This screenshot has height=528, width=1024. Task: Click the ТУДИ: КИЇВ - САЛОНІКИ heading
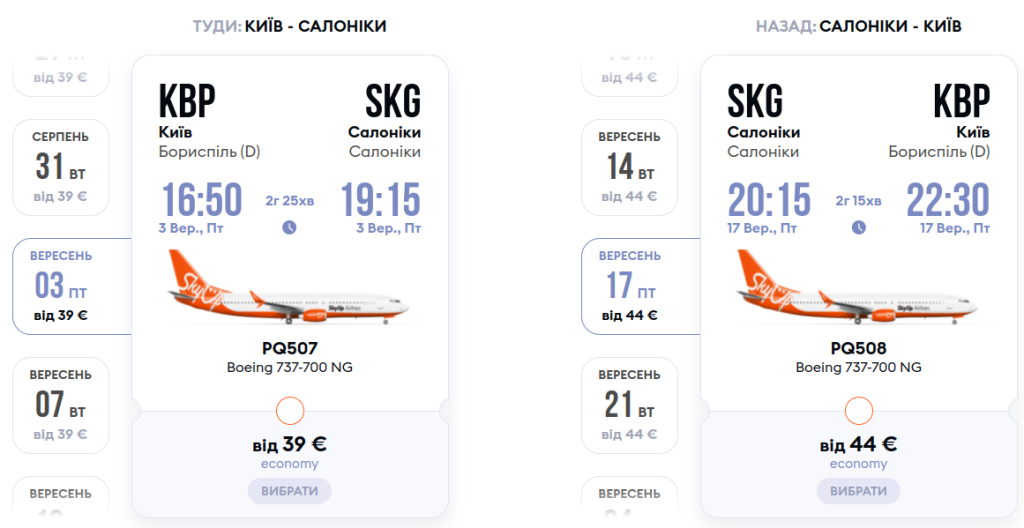pos(289,26)
